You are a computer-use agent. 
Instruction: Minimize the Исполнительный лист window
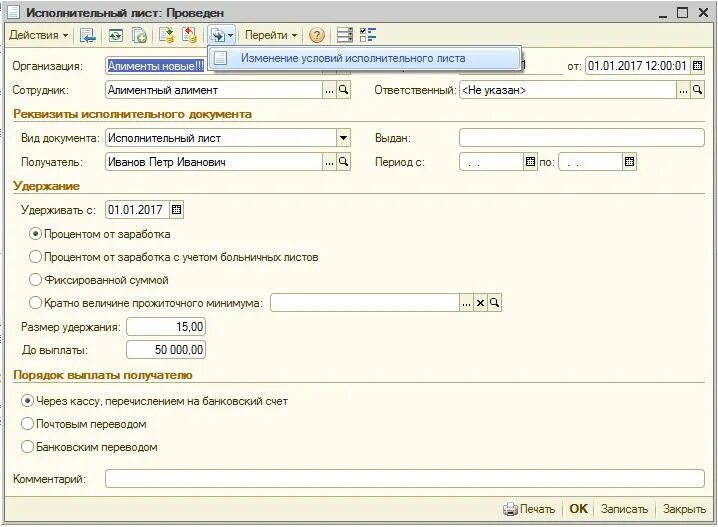tap(663, 13)
